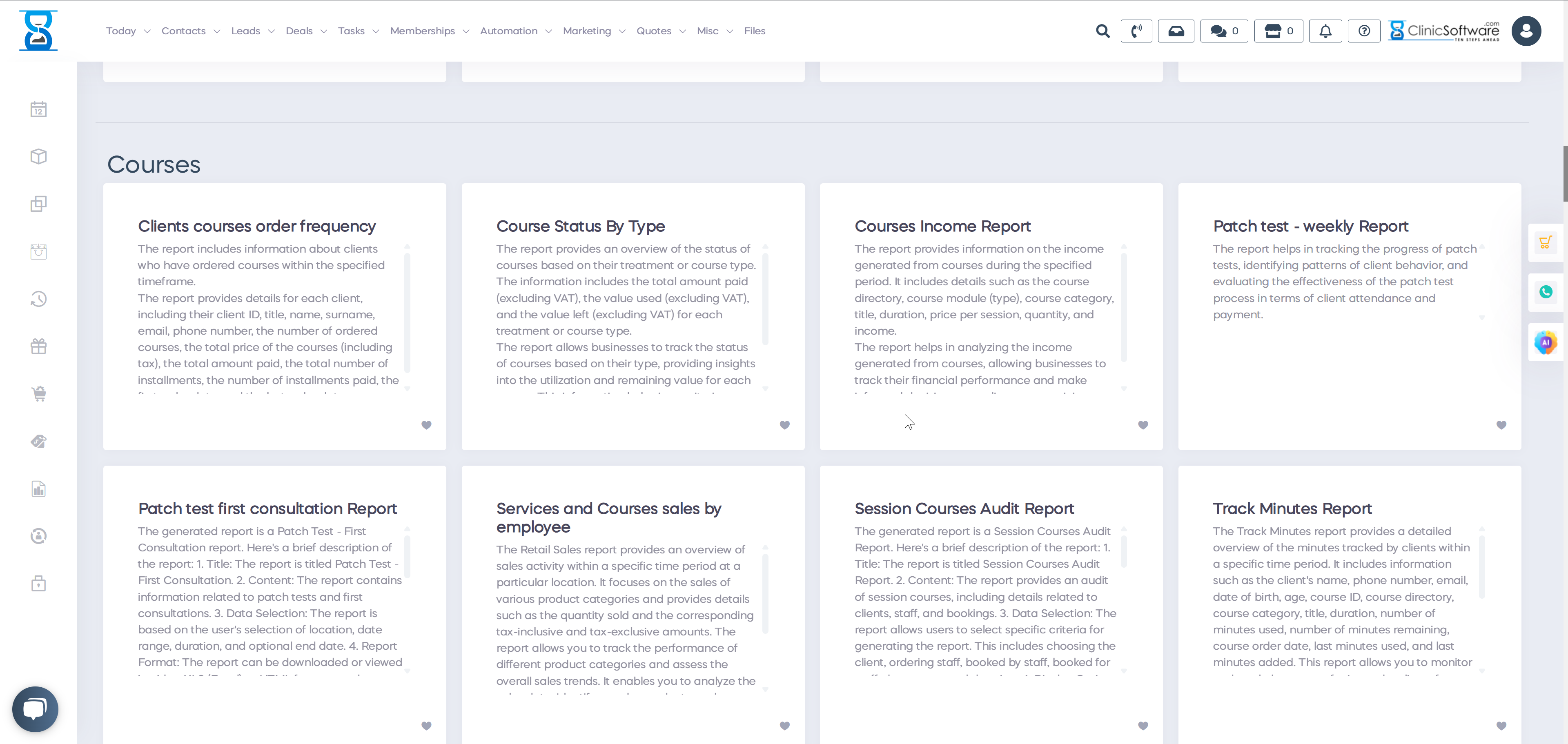Check notifications via the bell icon
The height and width of the screenshot is (744, 1568).
click(1325, 31)
